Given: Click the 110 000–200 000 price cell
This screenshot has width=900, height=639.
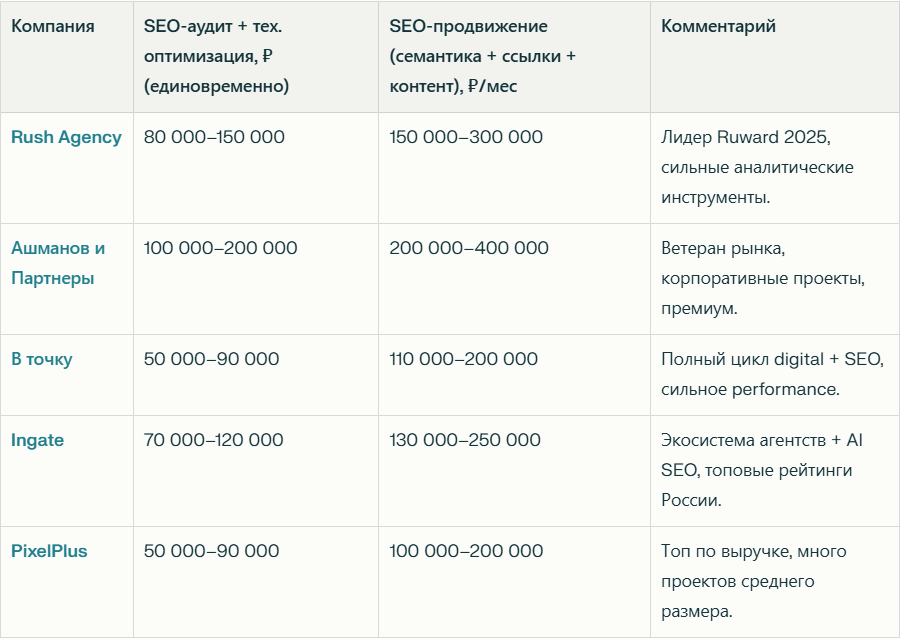Looking at the screenshot, I should pyautogui.click(x=463, y=359).
